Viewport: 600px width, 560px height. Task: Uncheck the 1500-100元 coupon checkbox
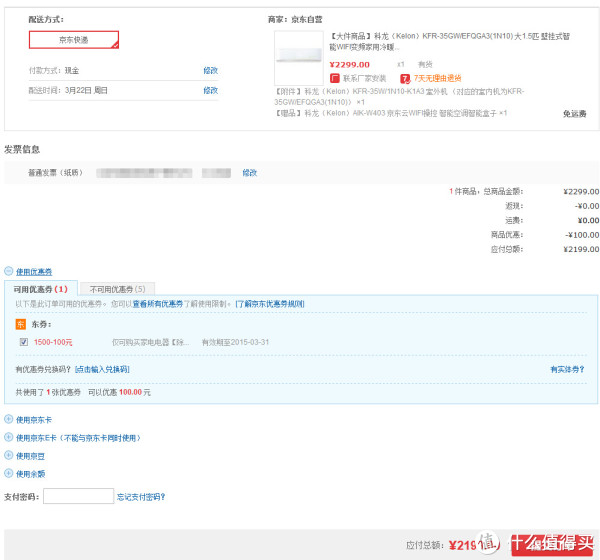(24, 342)
